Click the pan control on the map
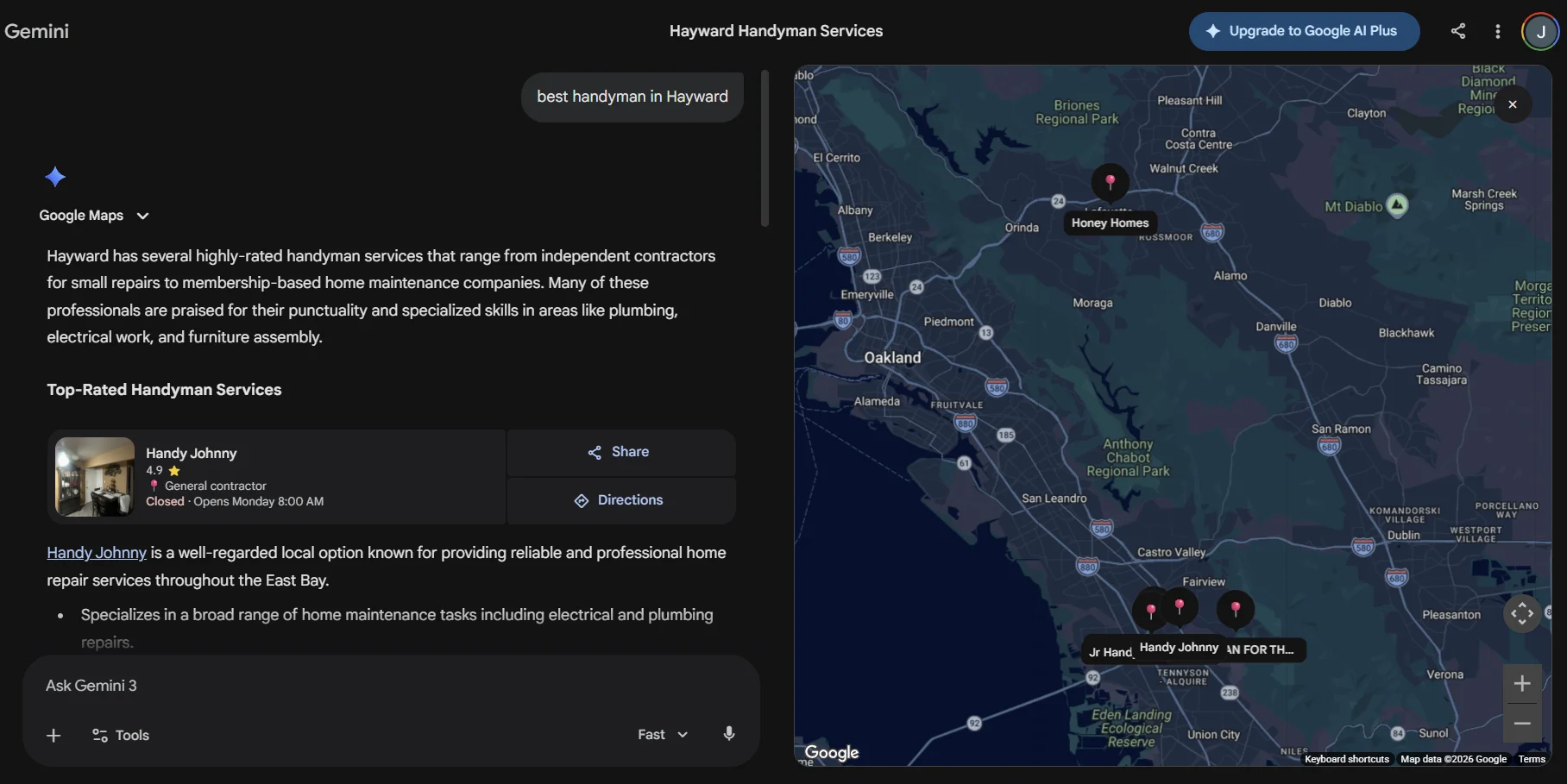Viewport: 1567px width, 784px height. tap(1522, 613)
